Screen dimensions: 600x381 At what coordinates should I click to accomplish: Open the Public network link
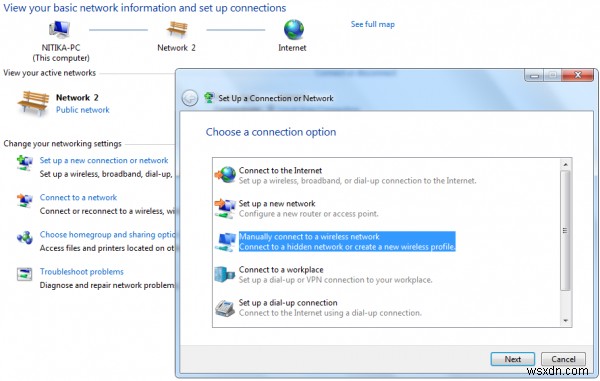point(83,110)
